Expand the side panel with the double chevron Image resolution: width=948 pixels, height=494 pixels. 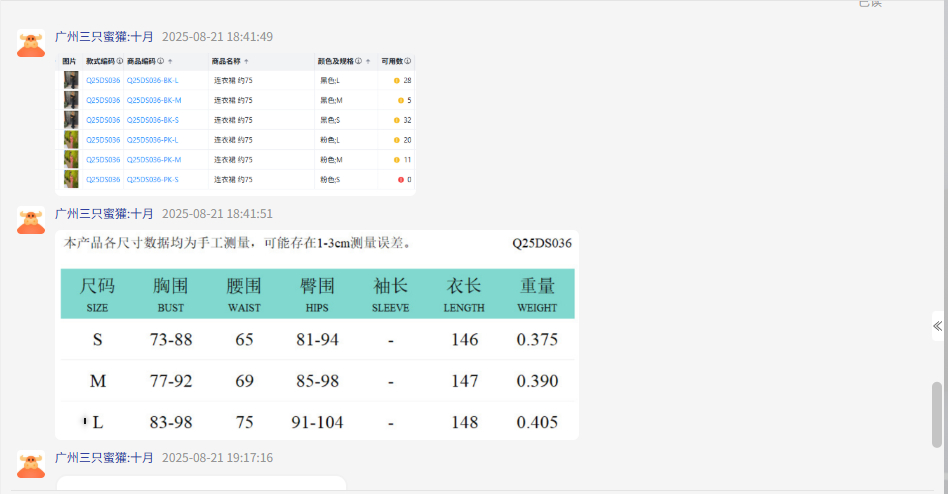pyautogui.click(x=937, y=326)
